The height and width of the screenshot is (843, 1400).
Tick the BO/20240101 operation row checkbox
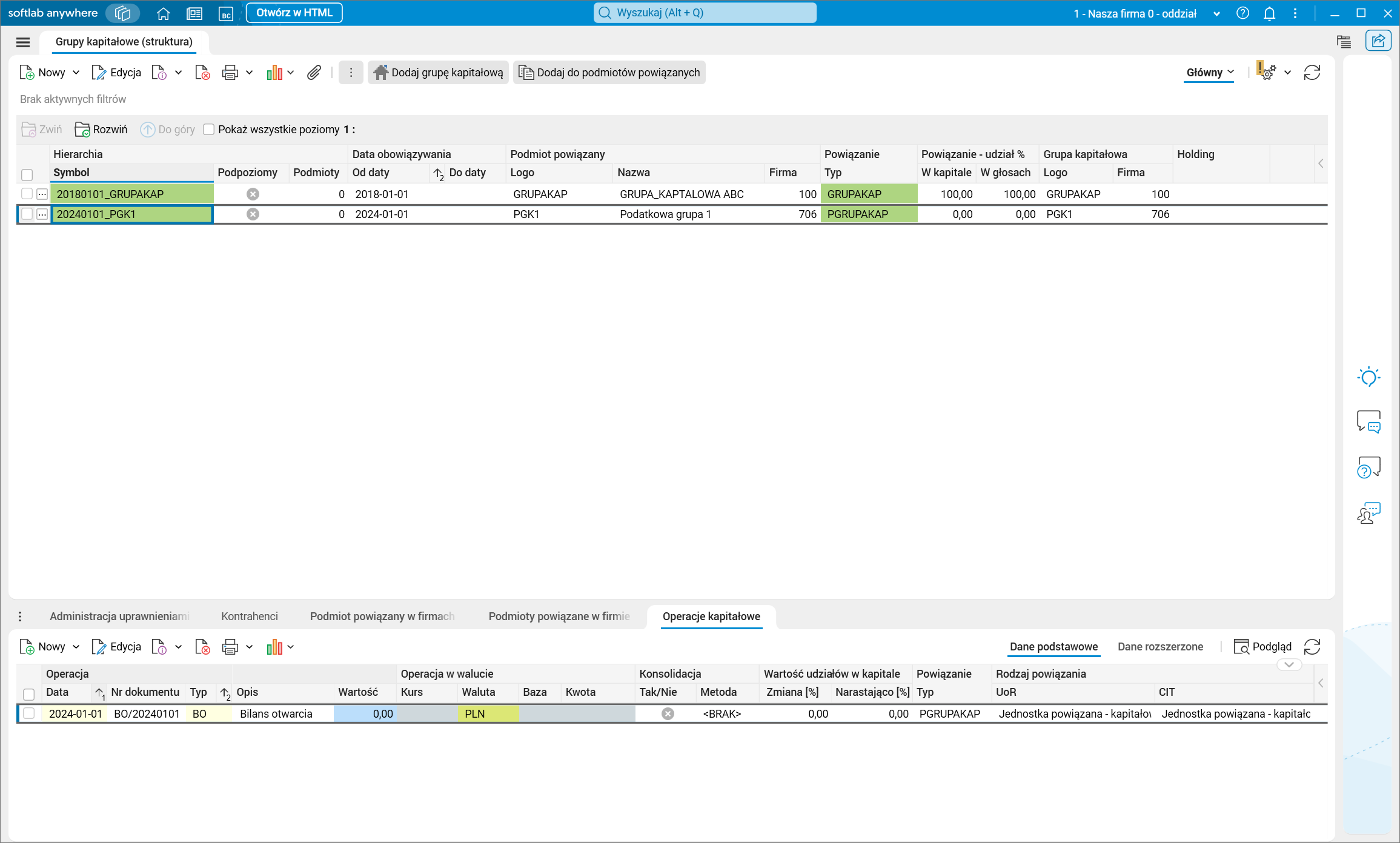point(28,713)
